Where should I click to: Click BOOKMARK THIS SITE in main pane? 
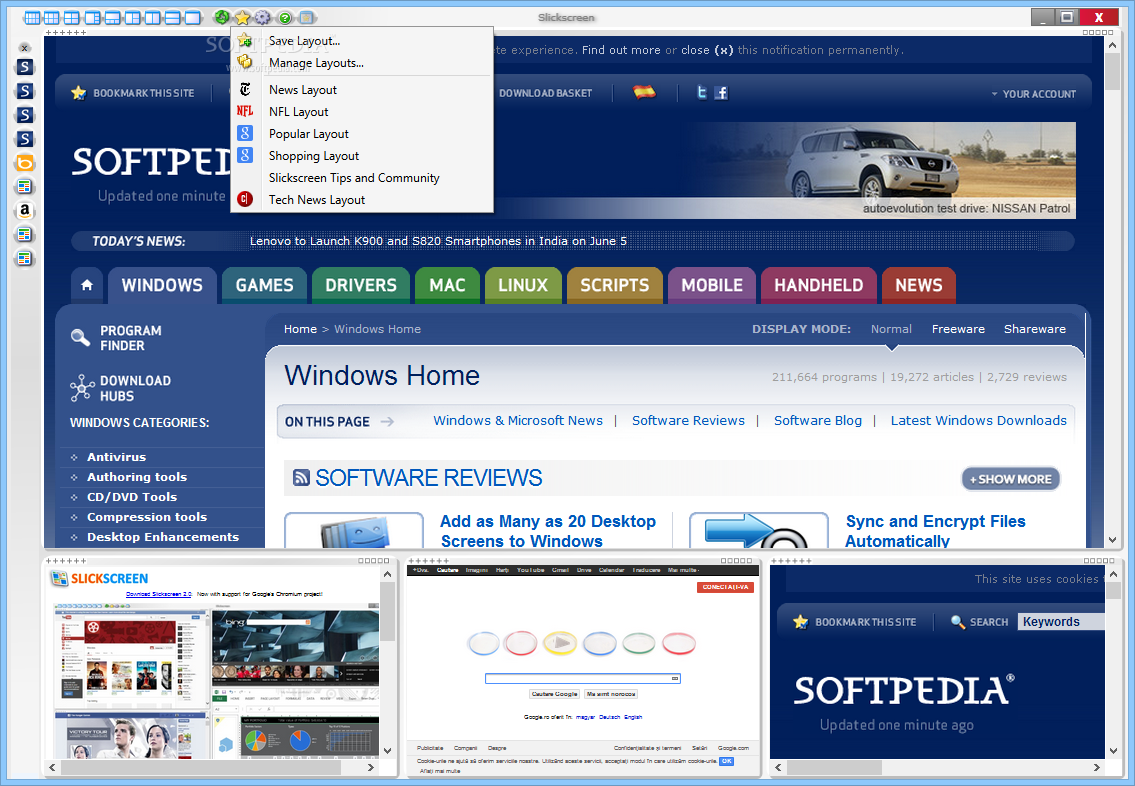pos(133,93)
